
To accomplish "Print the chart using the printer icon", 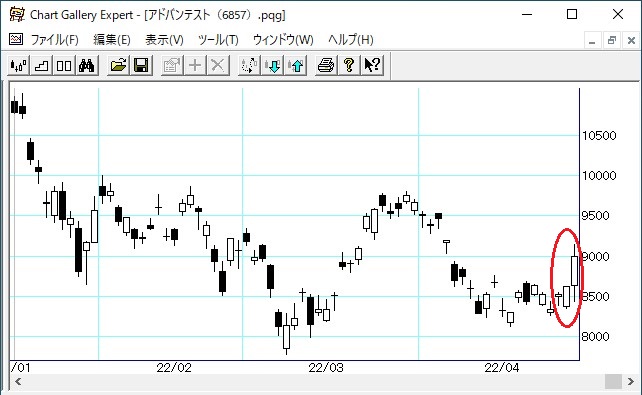I will (x=326, y=65).
